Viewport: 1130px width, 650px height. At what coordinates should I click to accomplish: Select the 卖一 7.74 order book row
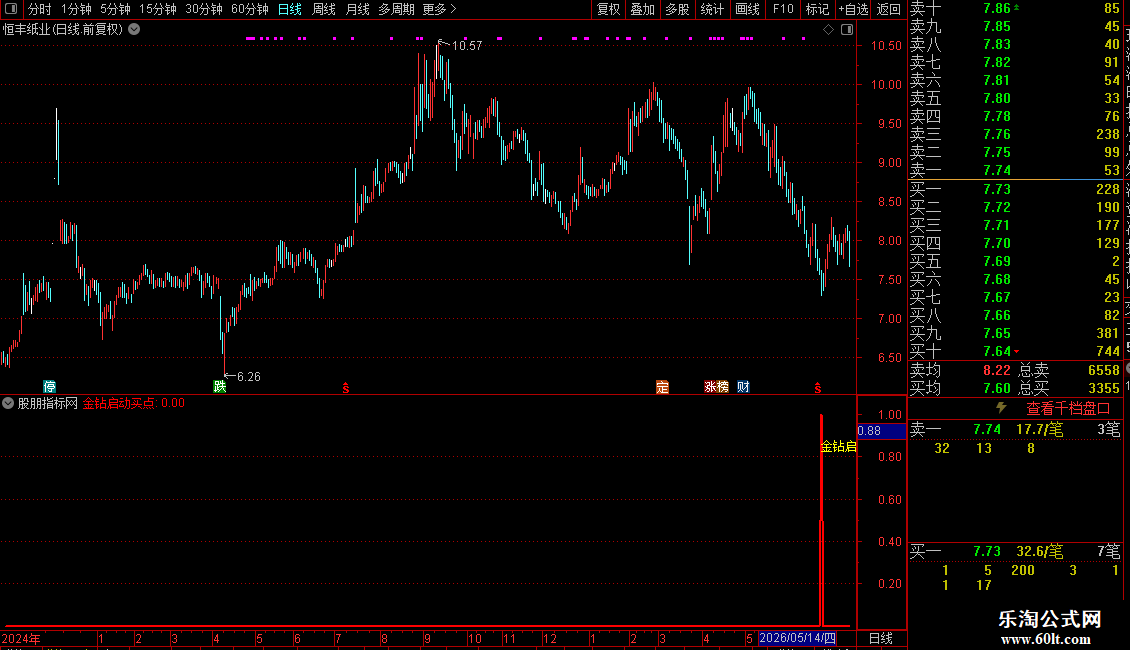(1015, 170)
